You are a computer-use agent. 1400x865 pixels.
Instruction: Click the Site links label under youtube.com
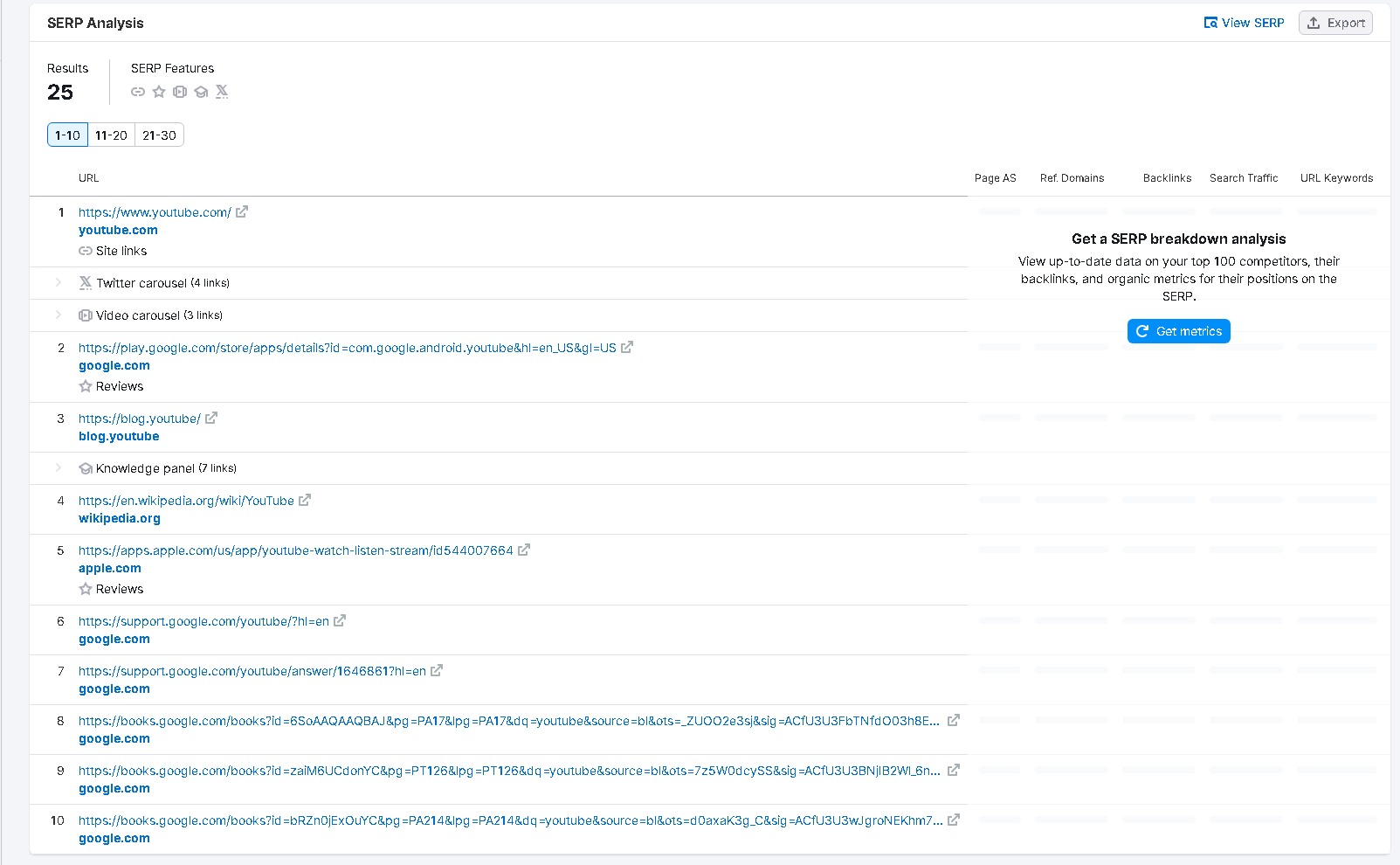pyautogui.click(x=121, y=251)
